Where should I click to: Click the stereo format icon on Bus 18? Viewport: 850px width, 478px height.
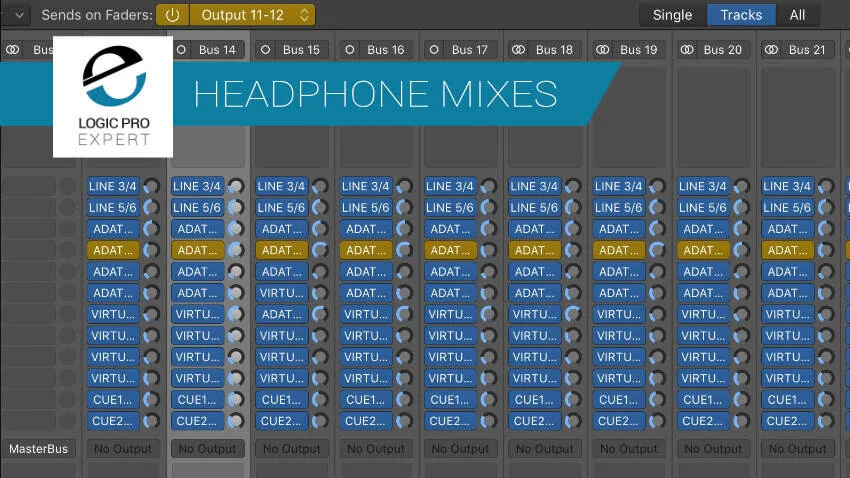(519, 50)
